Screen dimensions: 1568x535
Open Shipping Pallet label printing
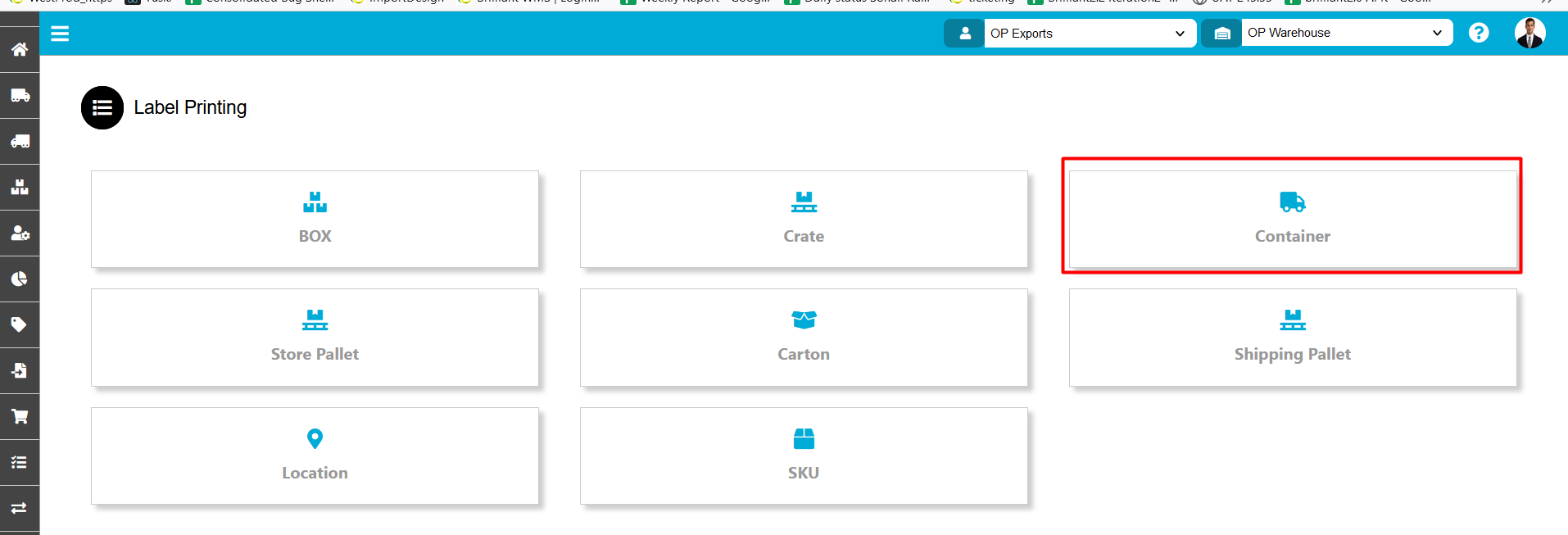coord(1292,338)
